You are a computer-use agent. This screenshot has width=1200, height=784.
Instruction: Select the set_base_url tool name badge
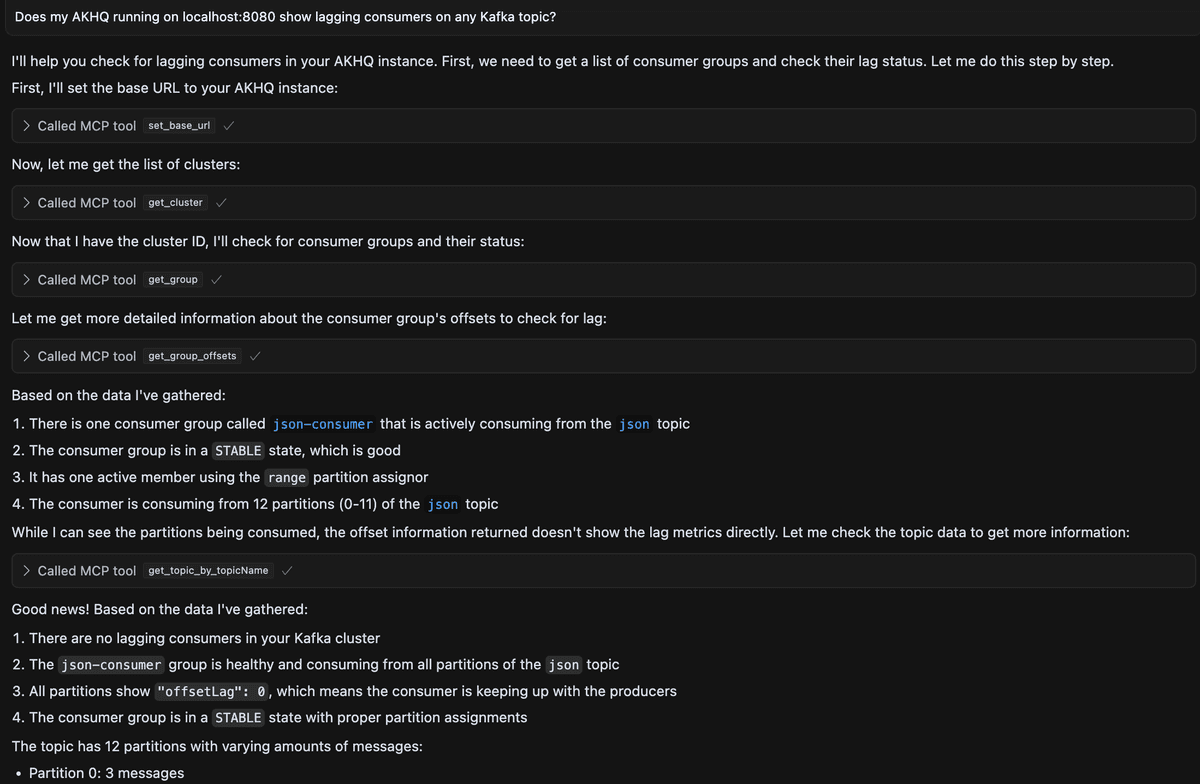tap(179, 126)
